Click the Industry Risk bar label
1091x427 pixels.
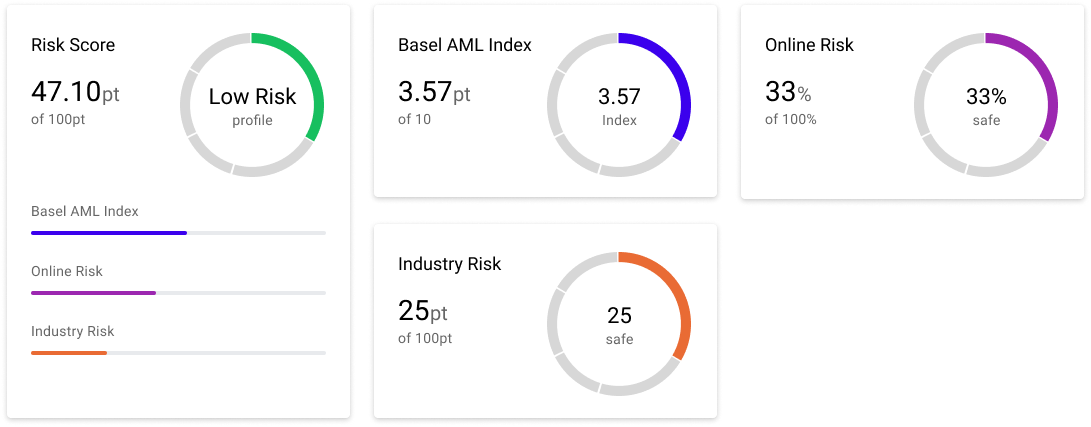(72, 331)
